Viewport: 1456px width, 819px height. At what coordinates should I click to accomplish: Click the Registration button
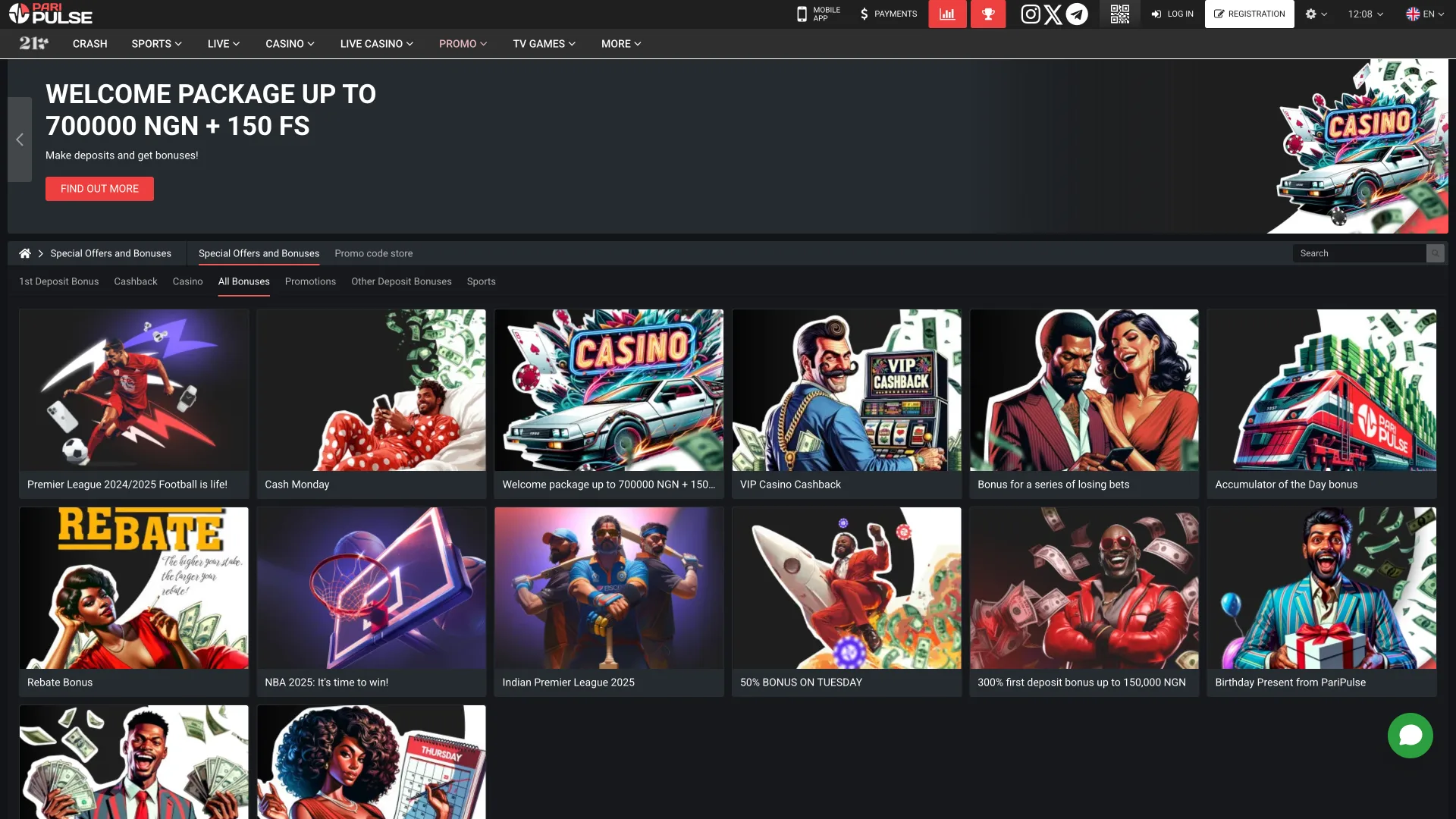point(1249,14)
